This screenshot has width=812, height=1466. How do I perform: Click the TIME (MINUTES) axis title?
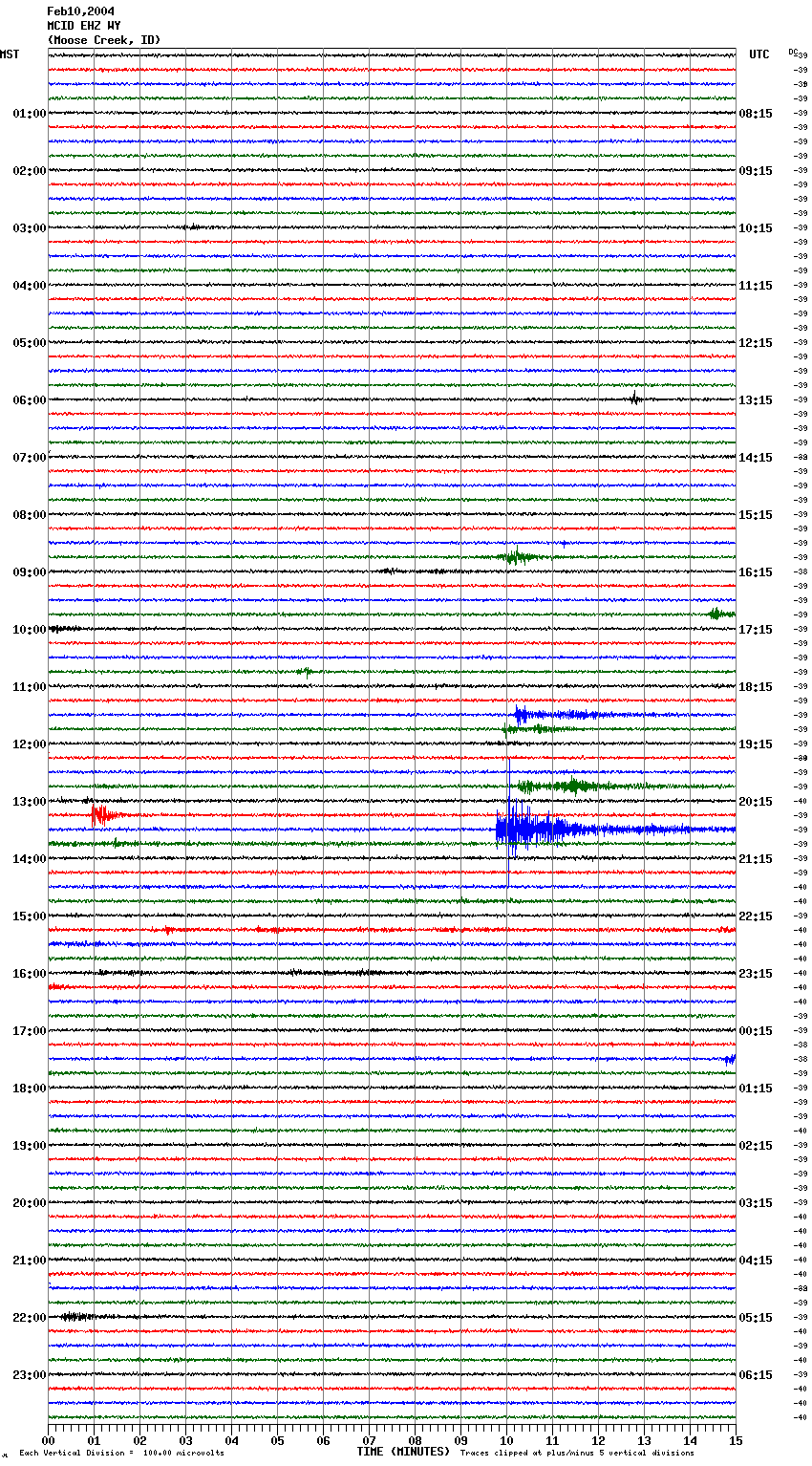coord(403,1452)
